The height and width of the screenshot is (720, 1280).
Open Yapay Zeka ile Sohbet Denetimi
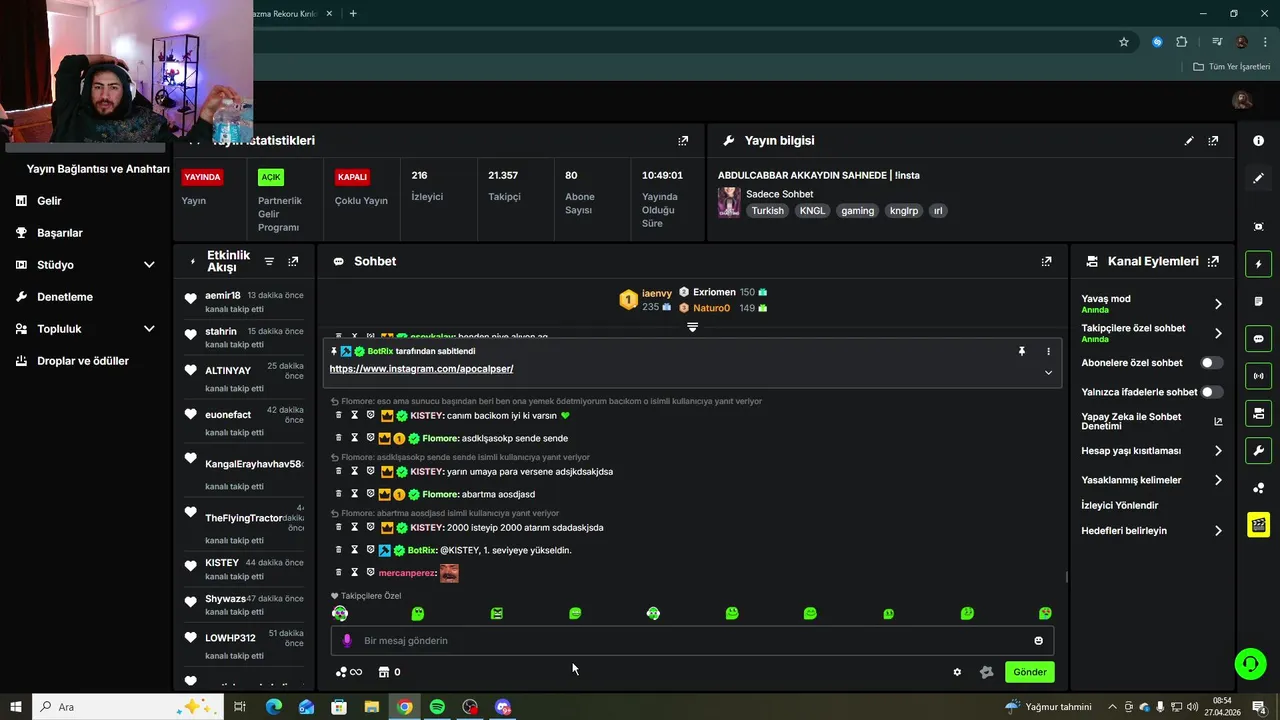(1152, 421)
